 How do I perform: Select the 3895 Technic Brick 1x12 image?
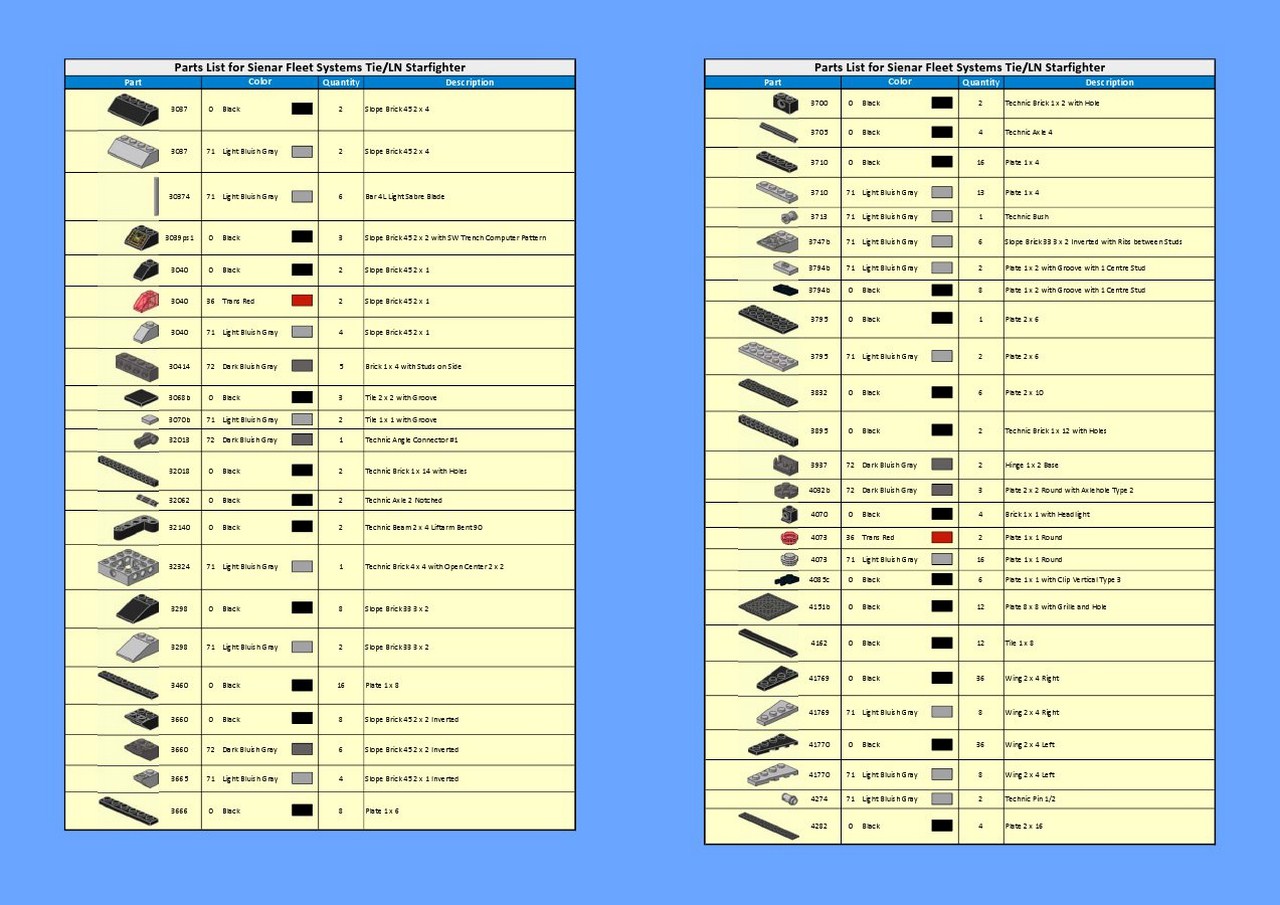pos(768,430)
